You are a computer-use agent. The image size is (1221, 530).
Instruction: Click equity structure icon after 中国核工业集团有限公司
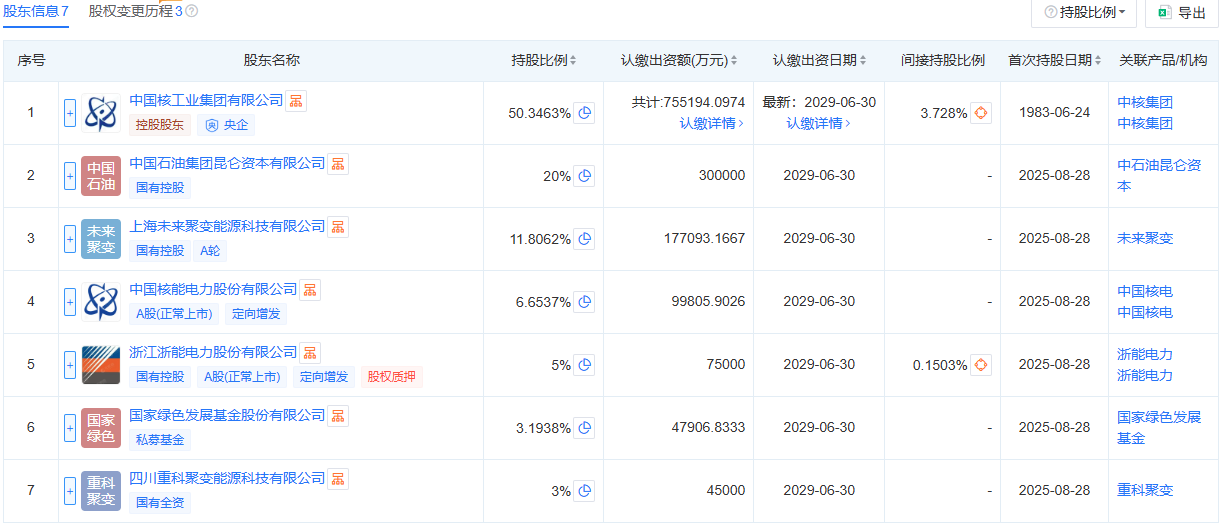click(x=296, y=101)
